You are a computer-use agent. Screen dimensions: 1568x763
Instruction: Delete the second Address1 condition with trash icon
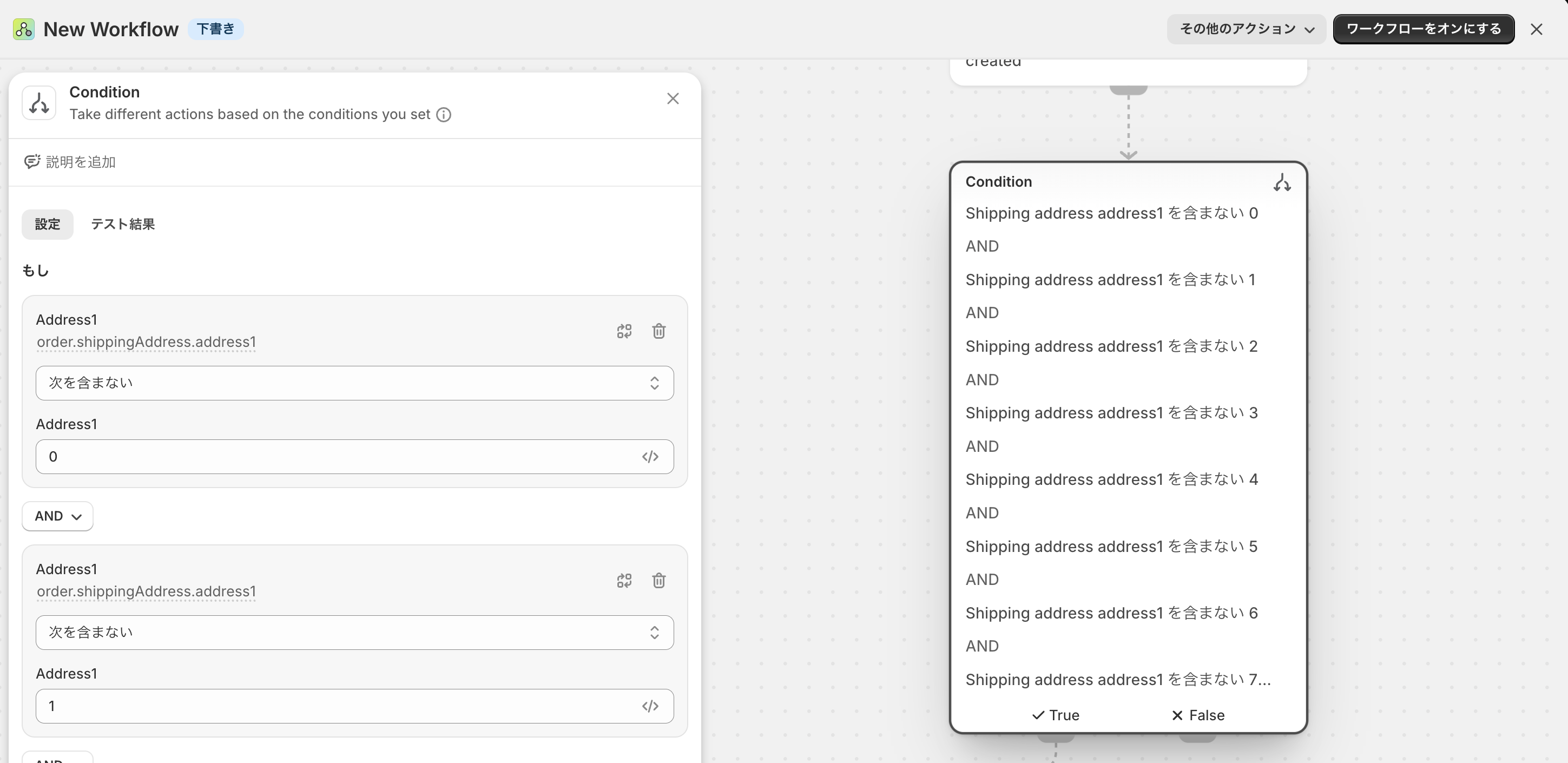658,580
